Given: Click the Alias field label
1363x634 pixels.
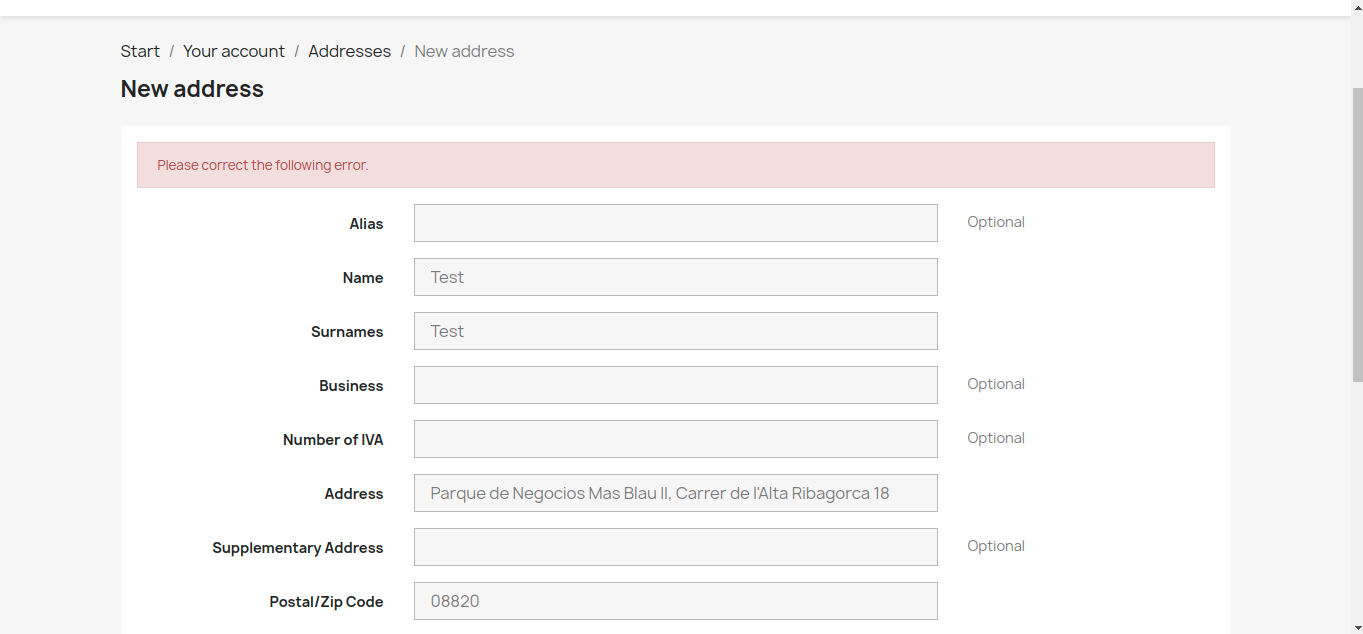Looking at the screenshot, I should click(x=366, y=224).
